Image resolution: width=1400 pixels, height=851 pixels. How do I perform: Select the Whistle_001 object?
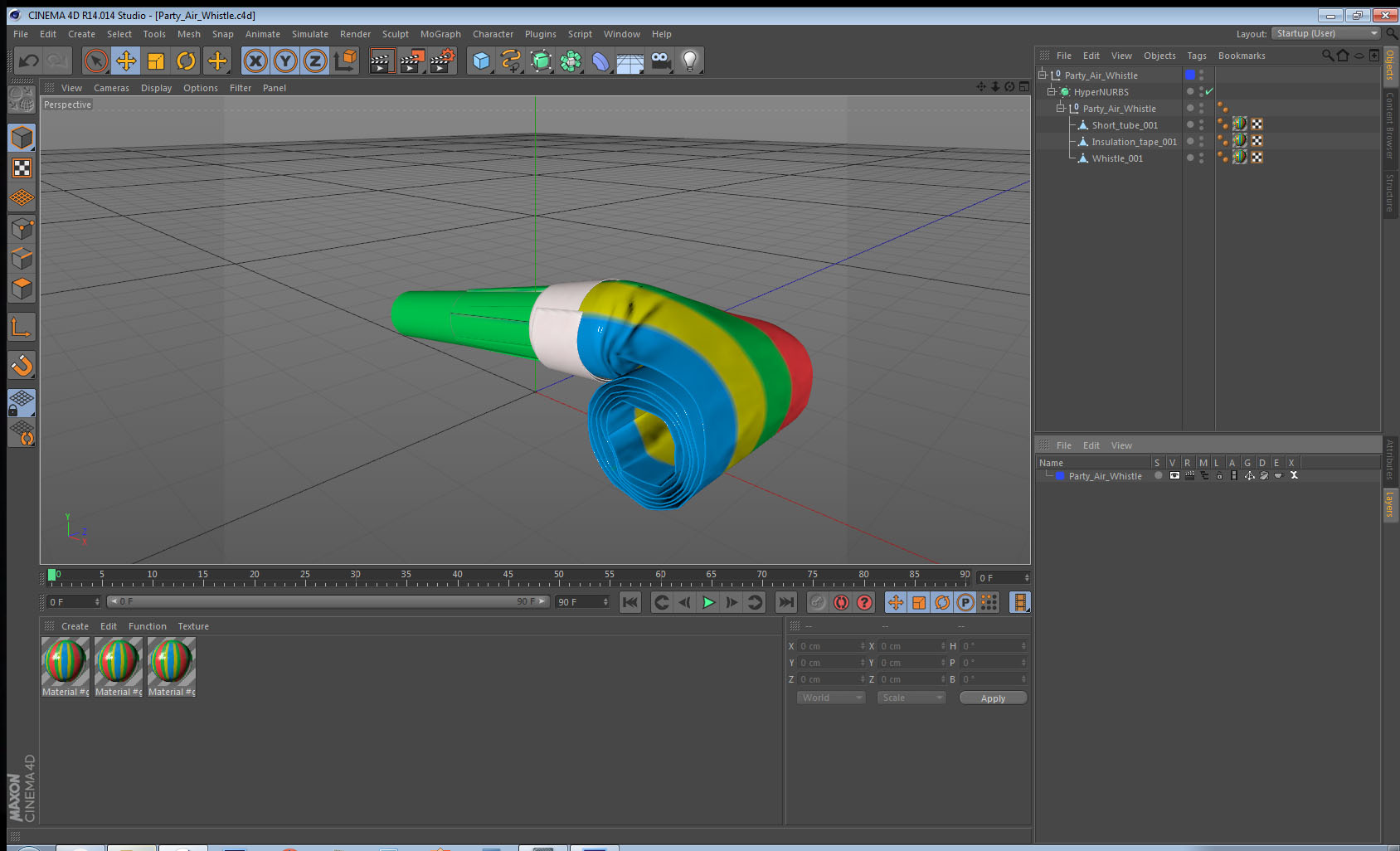click(1117, 158)
